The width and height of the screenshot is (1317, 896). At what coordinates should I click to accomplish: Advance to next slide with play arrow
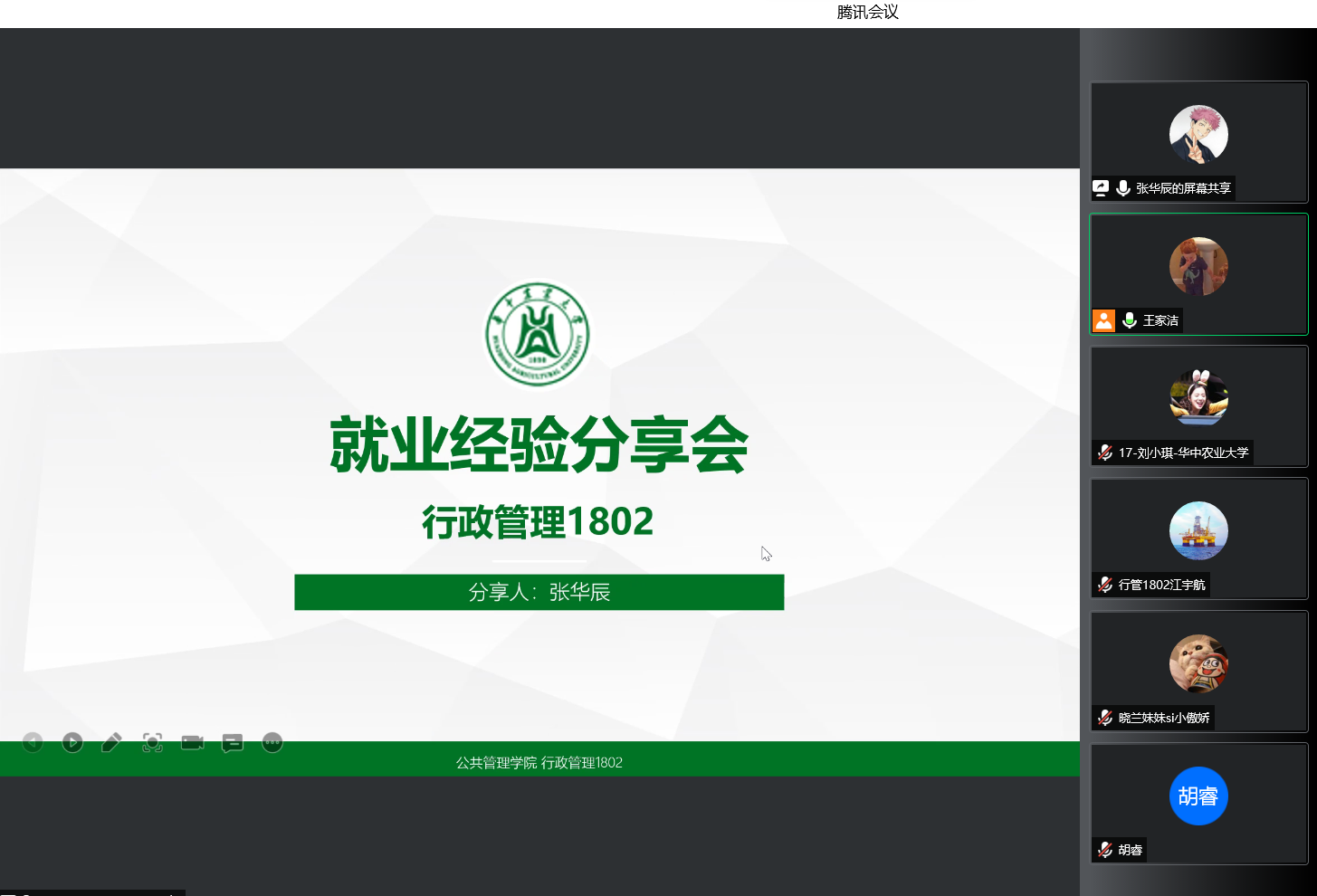72,742
